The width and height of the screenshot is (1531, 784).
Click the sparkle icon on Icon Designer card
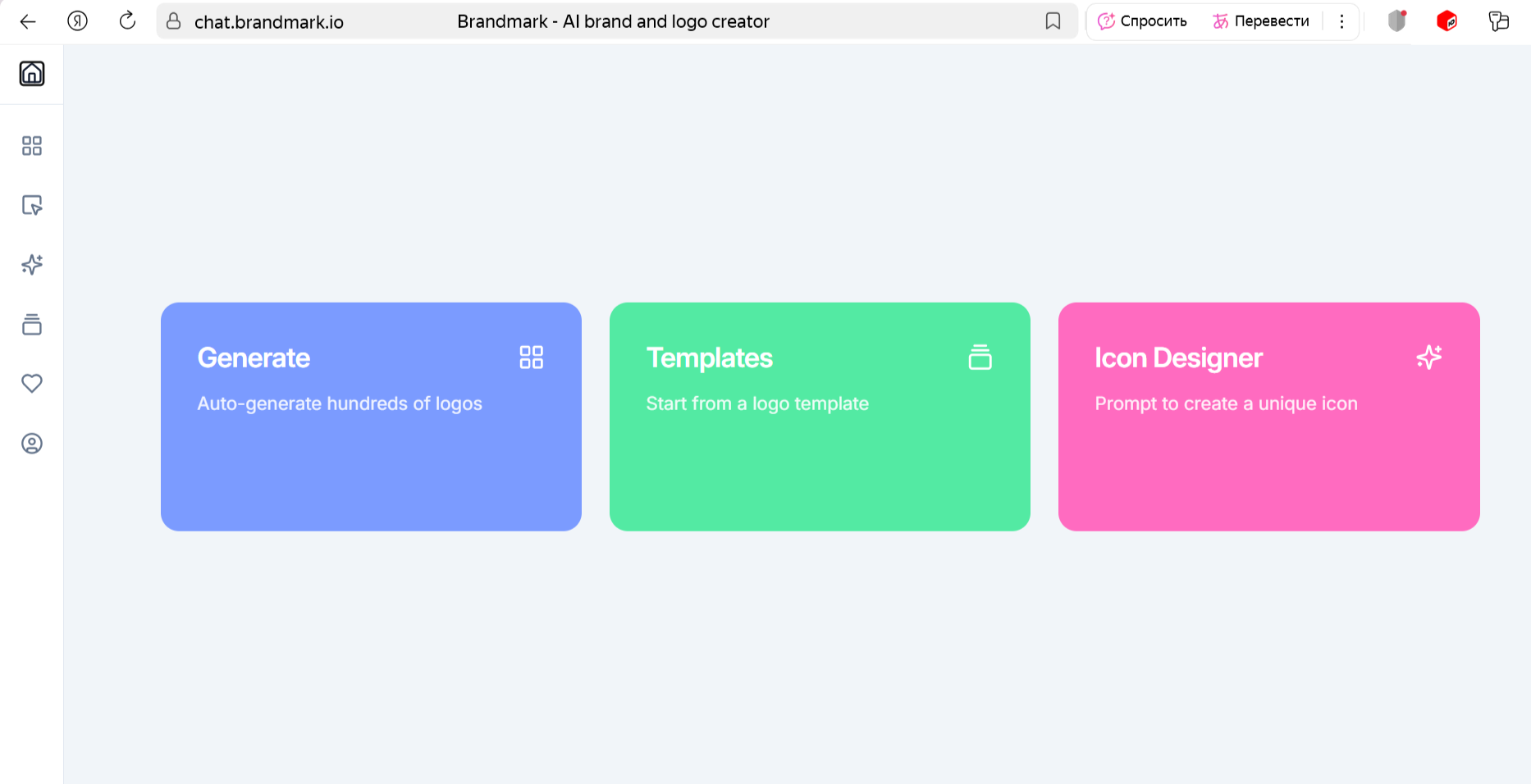point(1428,358)
